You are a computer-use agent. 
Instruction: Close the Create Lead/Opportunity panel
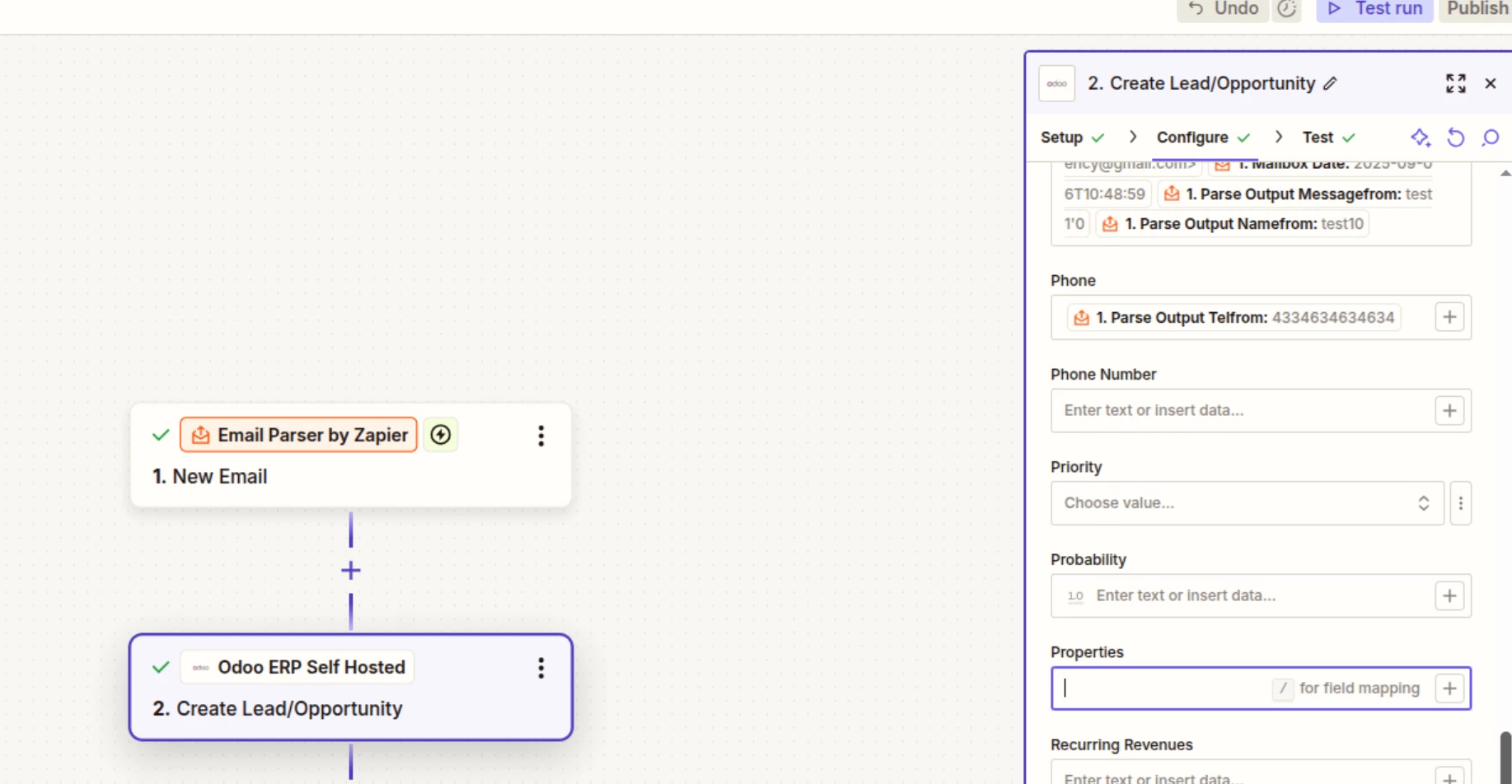1491,83
